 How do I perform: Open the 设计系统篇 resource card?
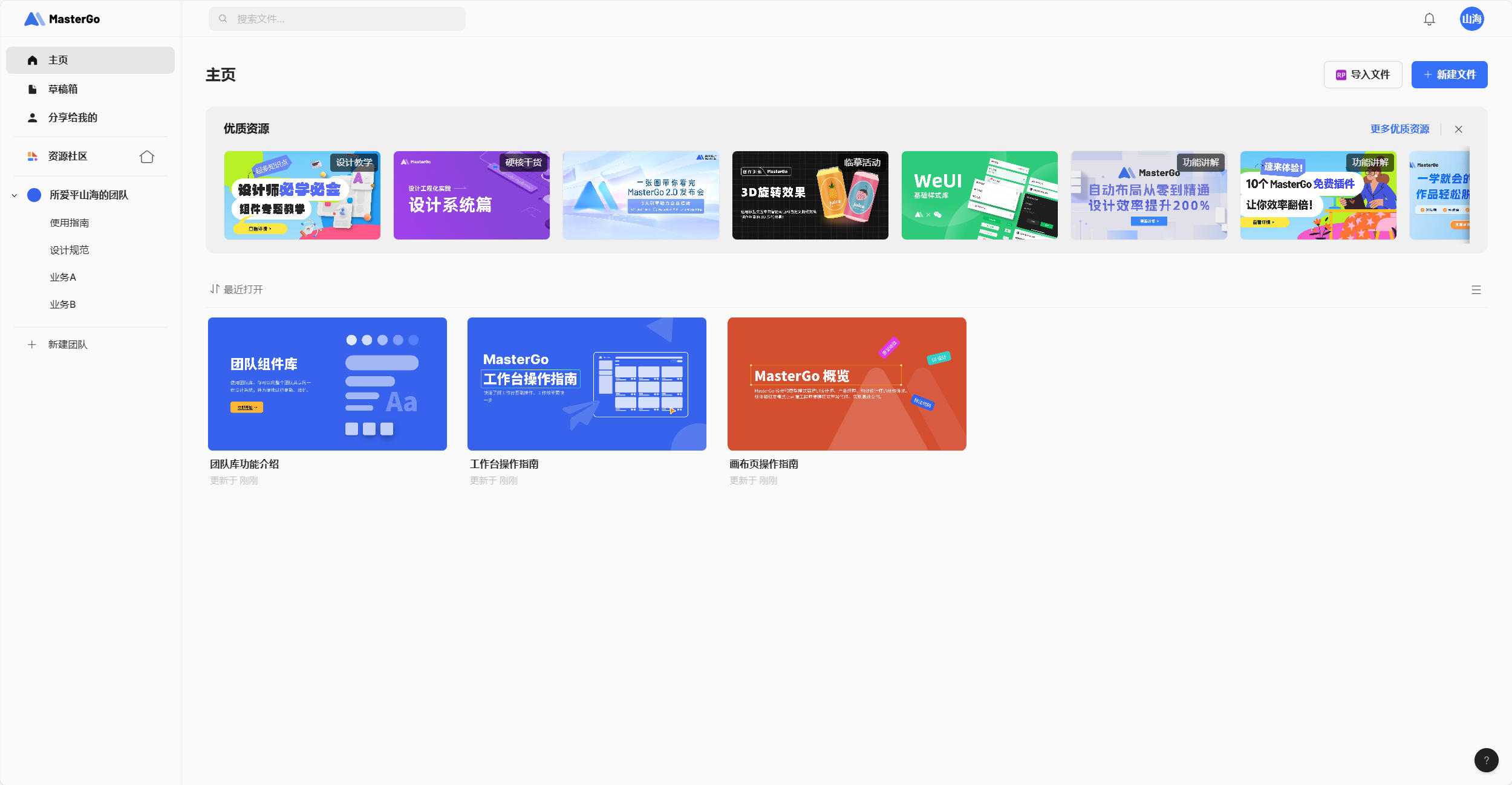tap(472, 195)
